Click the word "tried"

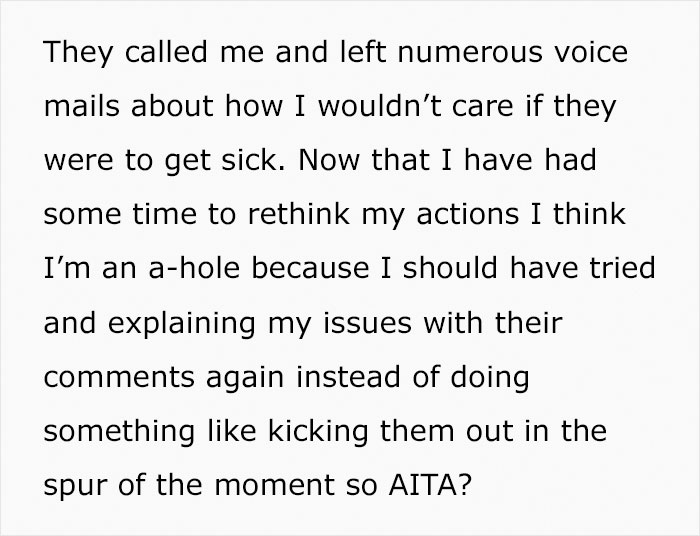[622, 268]
